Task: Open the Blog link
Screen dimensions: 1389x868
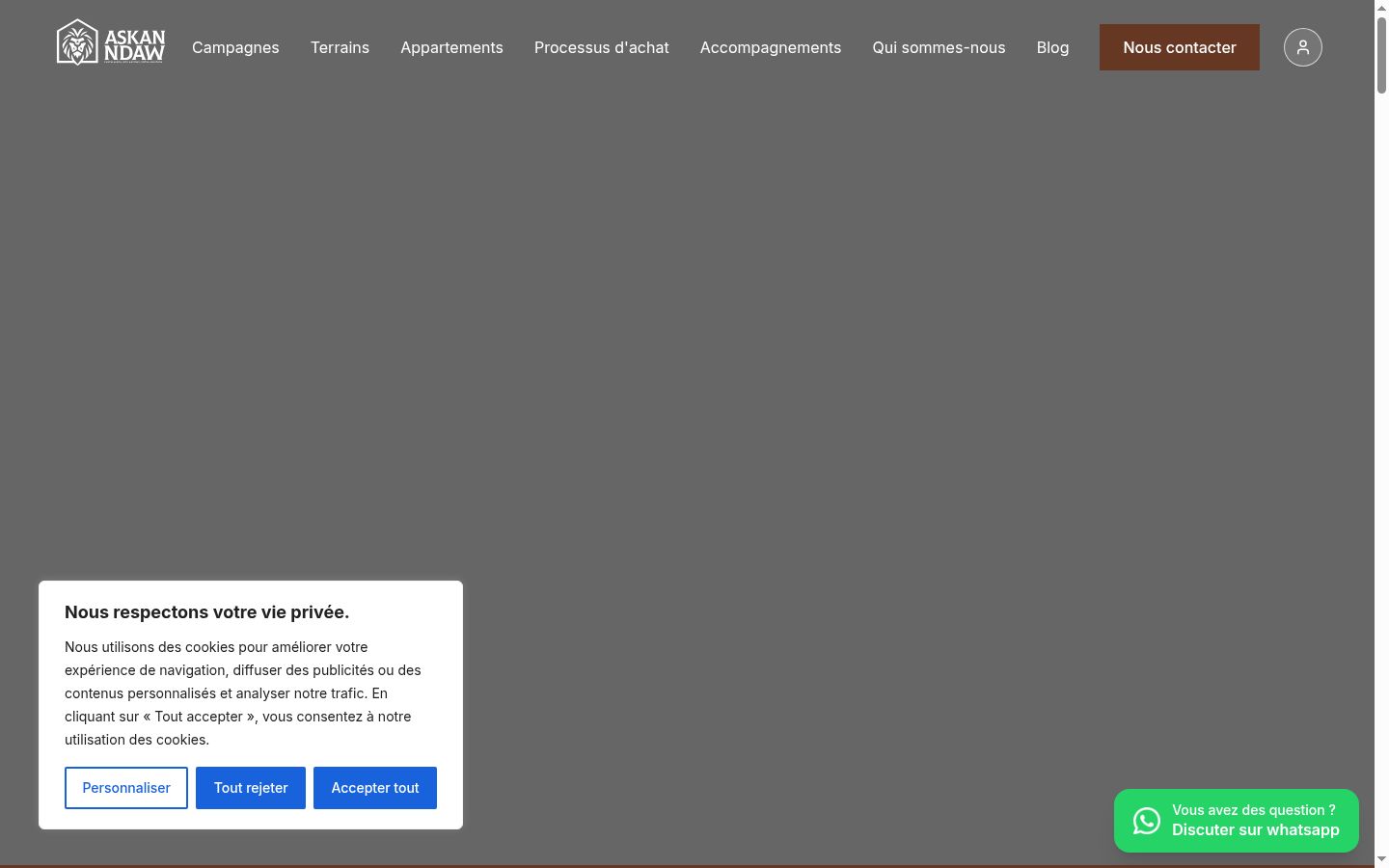Action: [x=1052, y=47]
